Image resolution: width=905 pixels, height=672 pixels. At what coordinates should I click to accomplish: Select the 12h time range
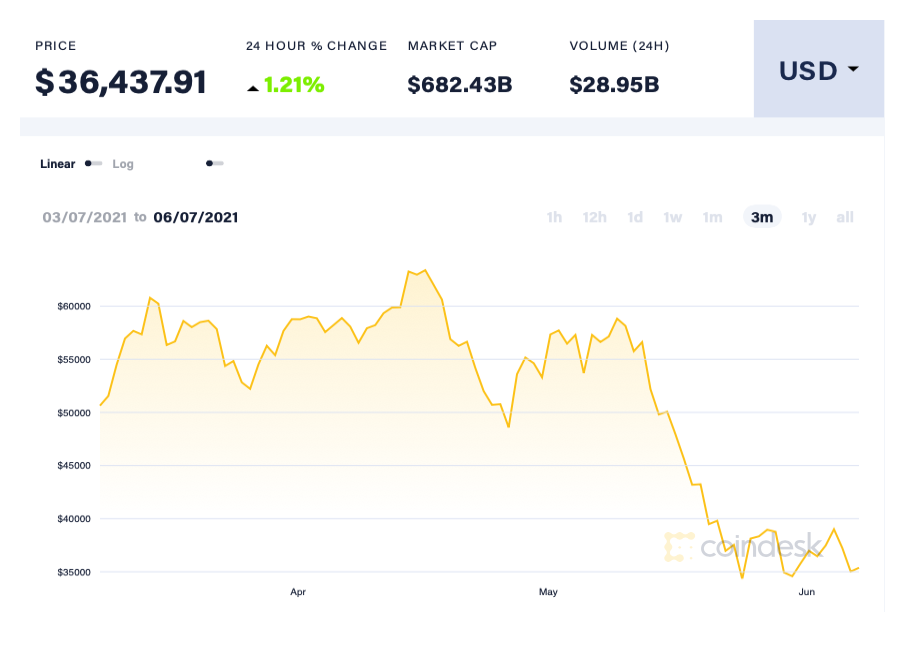tap(594, 217)
